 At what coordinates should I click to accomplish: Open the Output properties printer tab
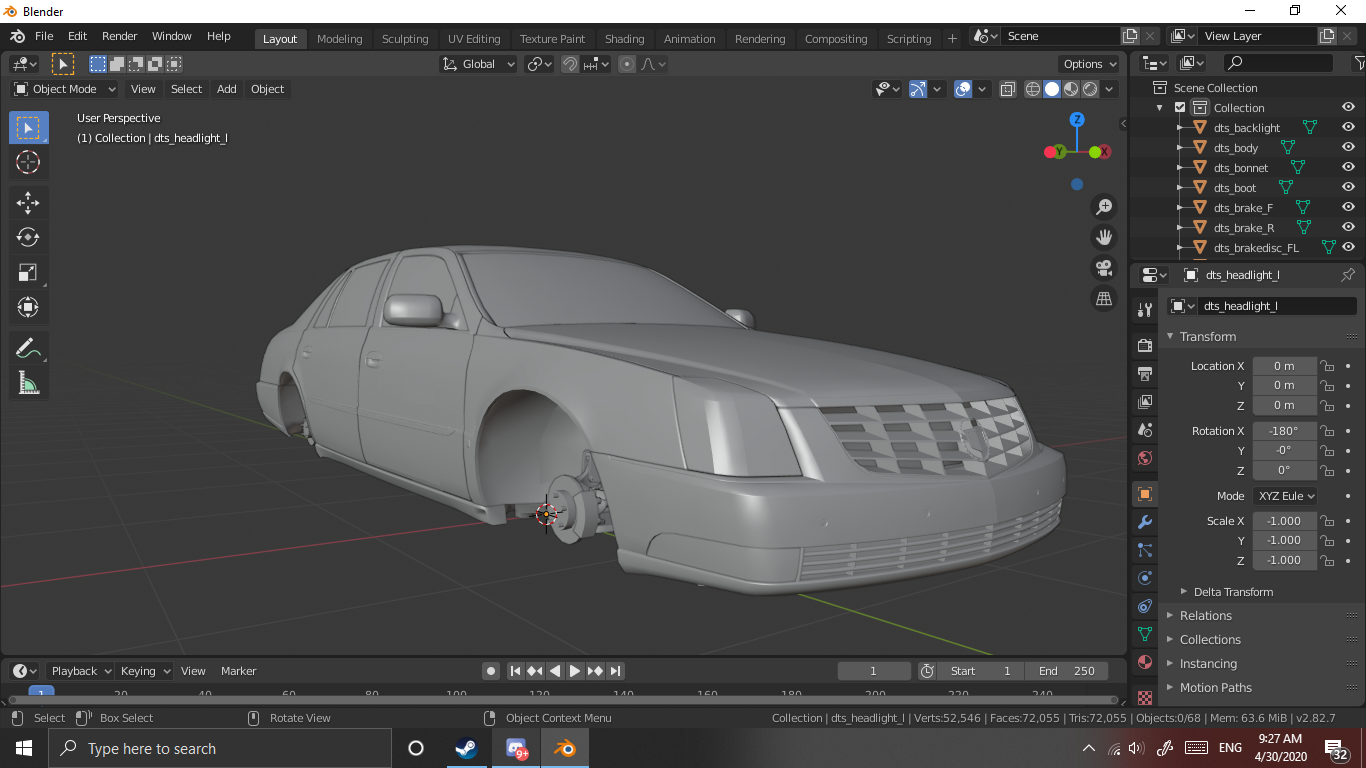click(1145, 373)
